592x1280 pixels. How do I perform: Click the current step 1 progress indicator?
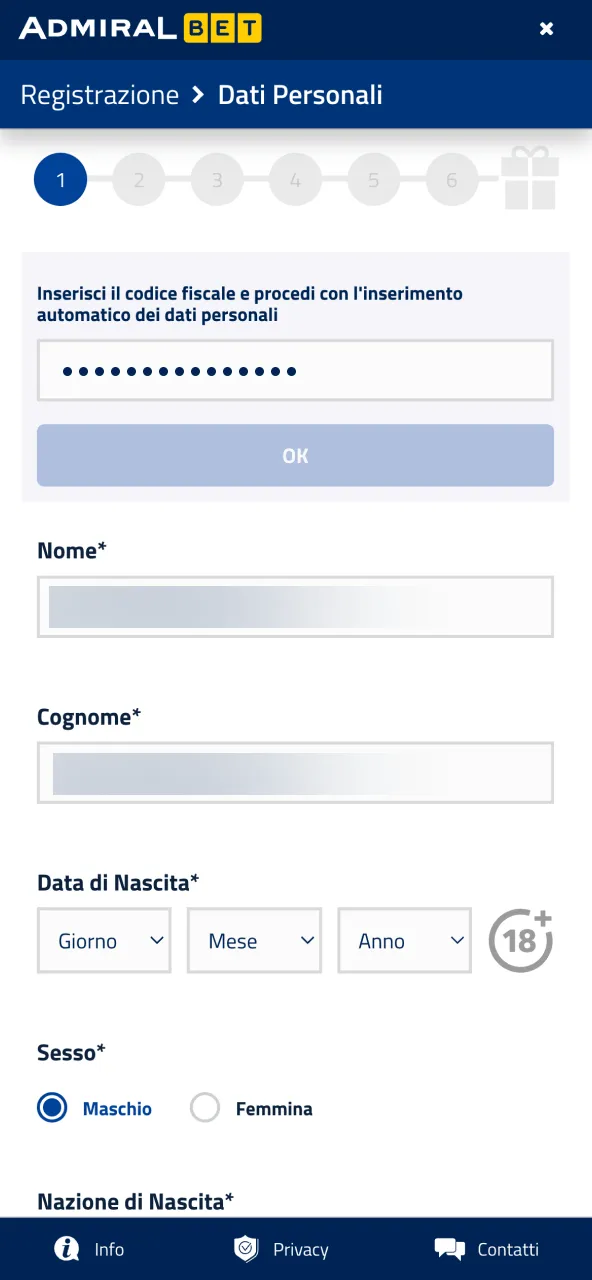click(x=60, y=180)
